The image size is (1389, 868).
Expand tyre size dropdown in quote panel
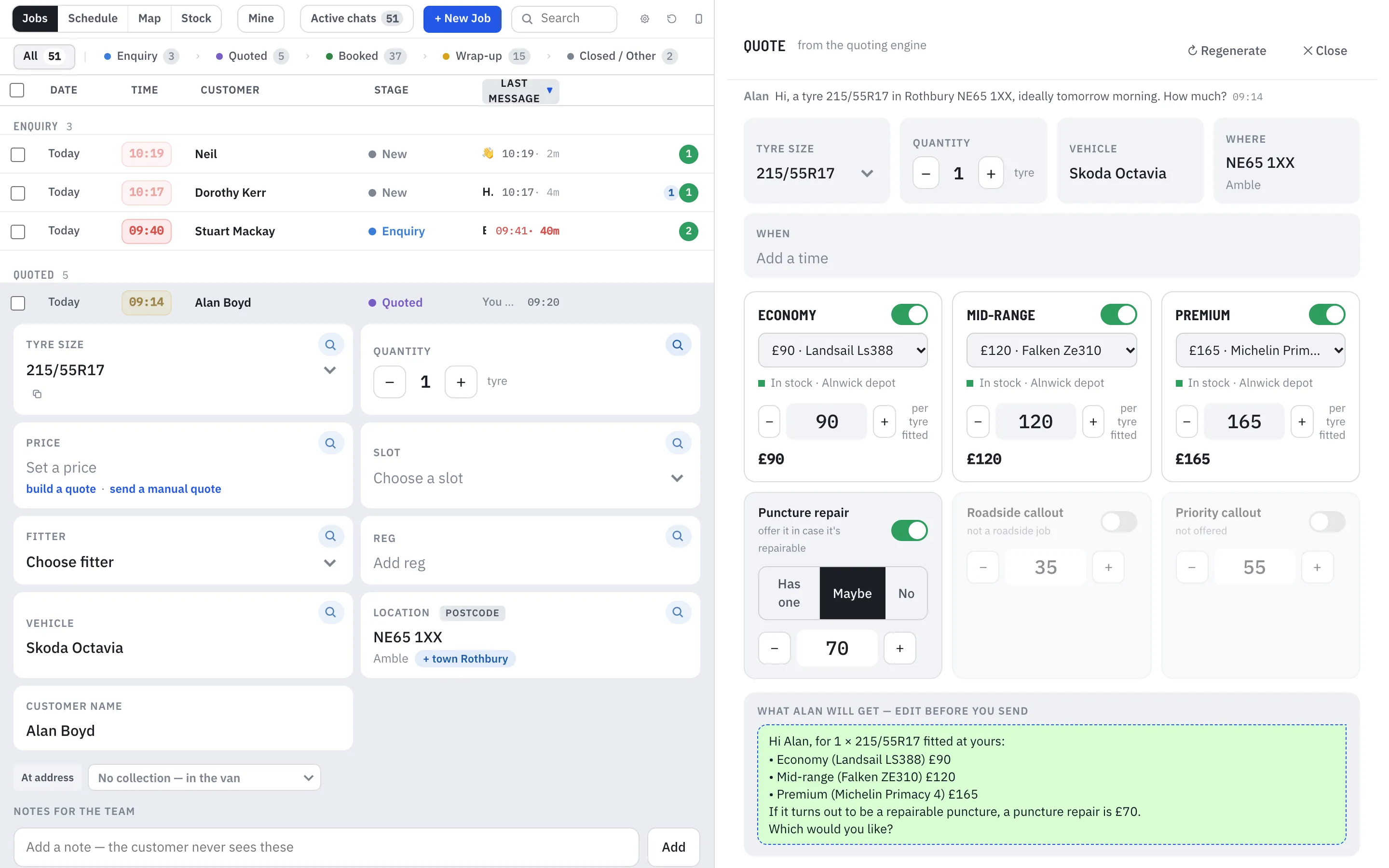click(x=867, y=174)
